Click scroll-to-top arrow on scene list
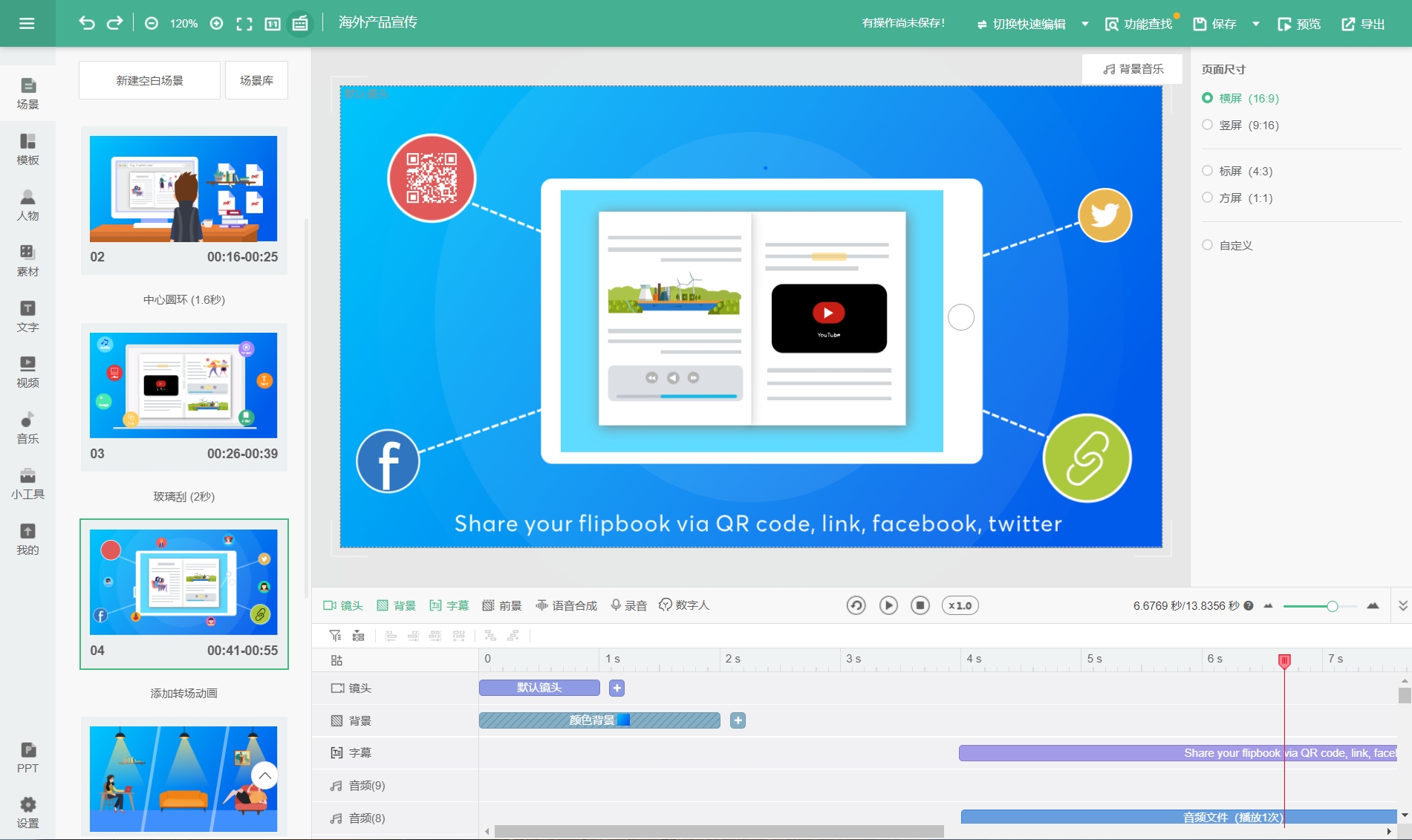This screenshot has height=840, width=1412. click(x=265, y=776)
